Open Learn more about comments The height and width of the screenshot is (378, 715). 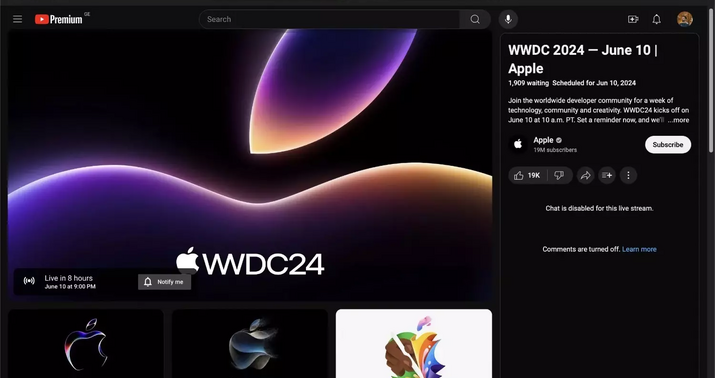pyautogui.click(x=639, y=249)
